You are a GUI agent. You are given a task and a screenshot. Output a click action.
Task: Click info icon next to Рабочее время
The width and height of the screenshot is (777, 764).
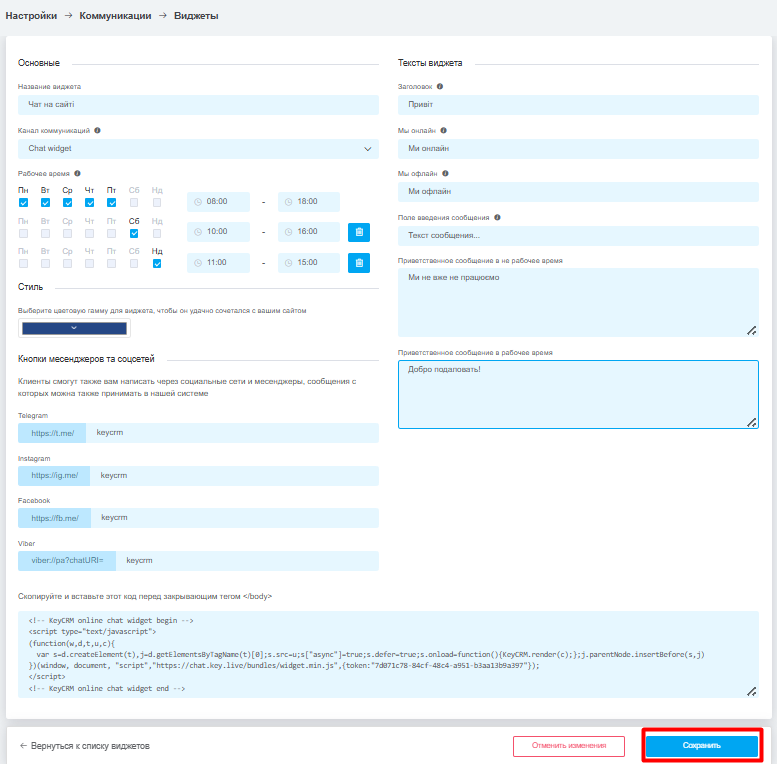point(77,173)
